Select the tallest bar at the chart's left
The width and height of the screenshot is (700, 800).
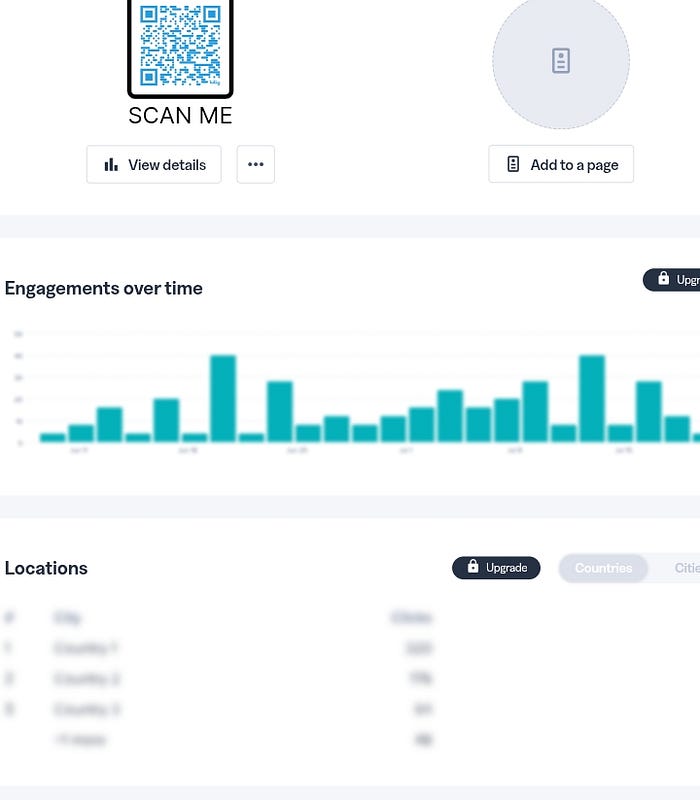tap(223, 398)
